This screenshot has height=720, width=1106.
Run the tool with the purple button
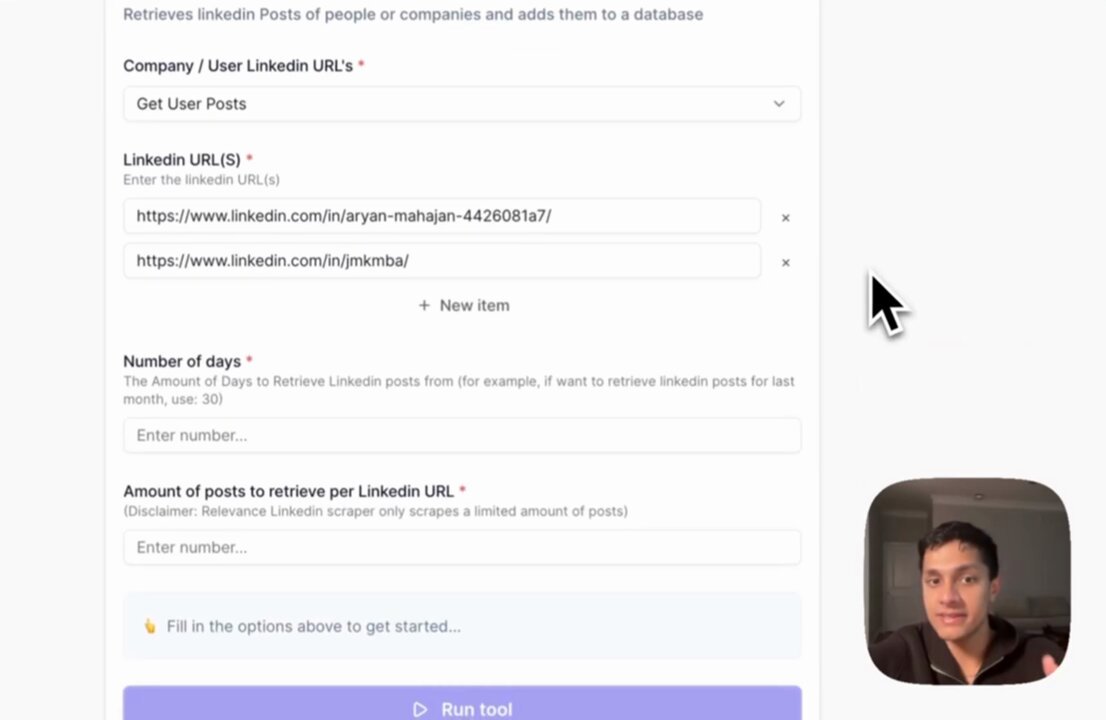click(x=462, y=703)
